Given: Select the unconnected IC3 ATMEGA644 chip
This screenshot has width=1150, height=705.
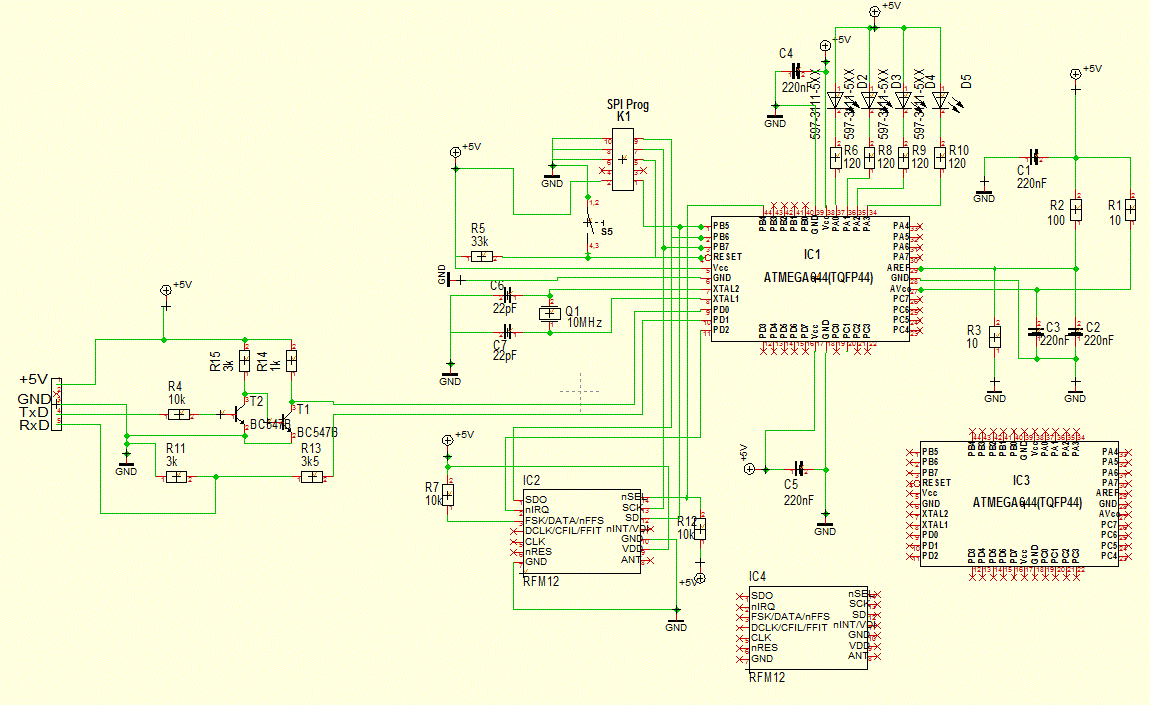Looking at the screenshot, I should pyautogui.click(x=1019, y=503).
